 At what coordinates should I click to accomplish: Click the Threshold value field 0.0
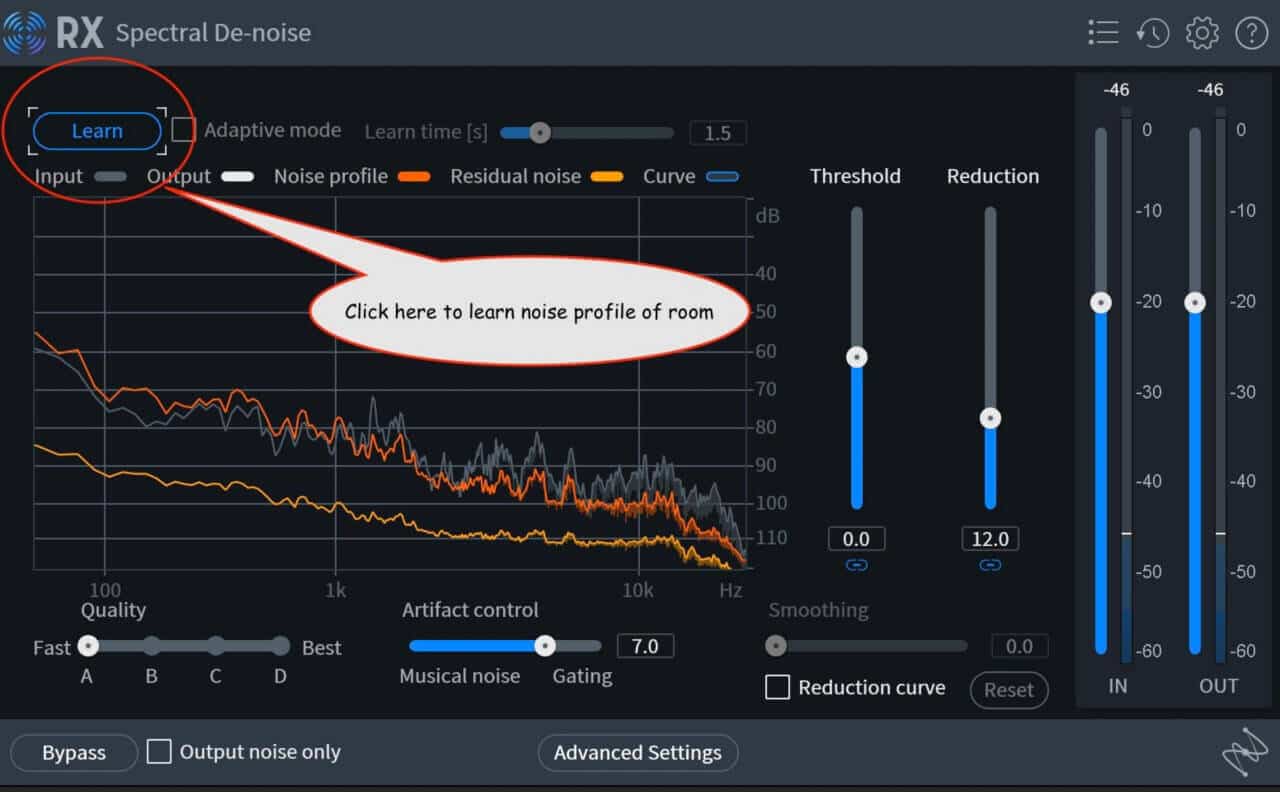click(x=856, y=539)
